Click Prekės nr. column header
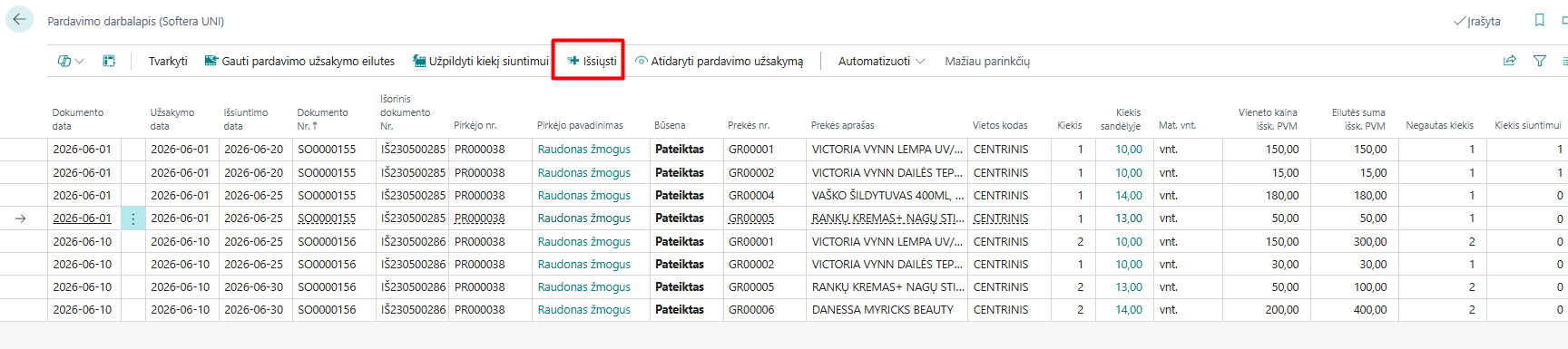Viewport: 1568px width, 349px height. pos(749,125)
